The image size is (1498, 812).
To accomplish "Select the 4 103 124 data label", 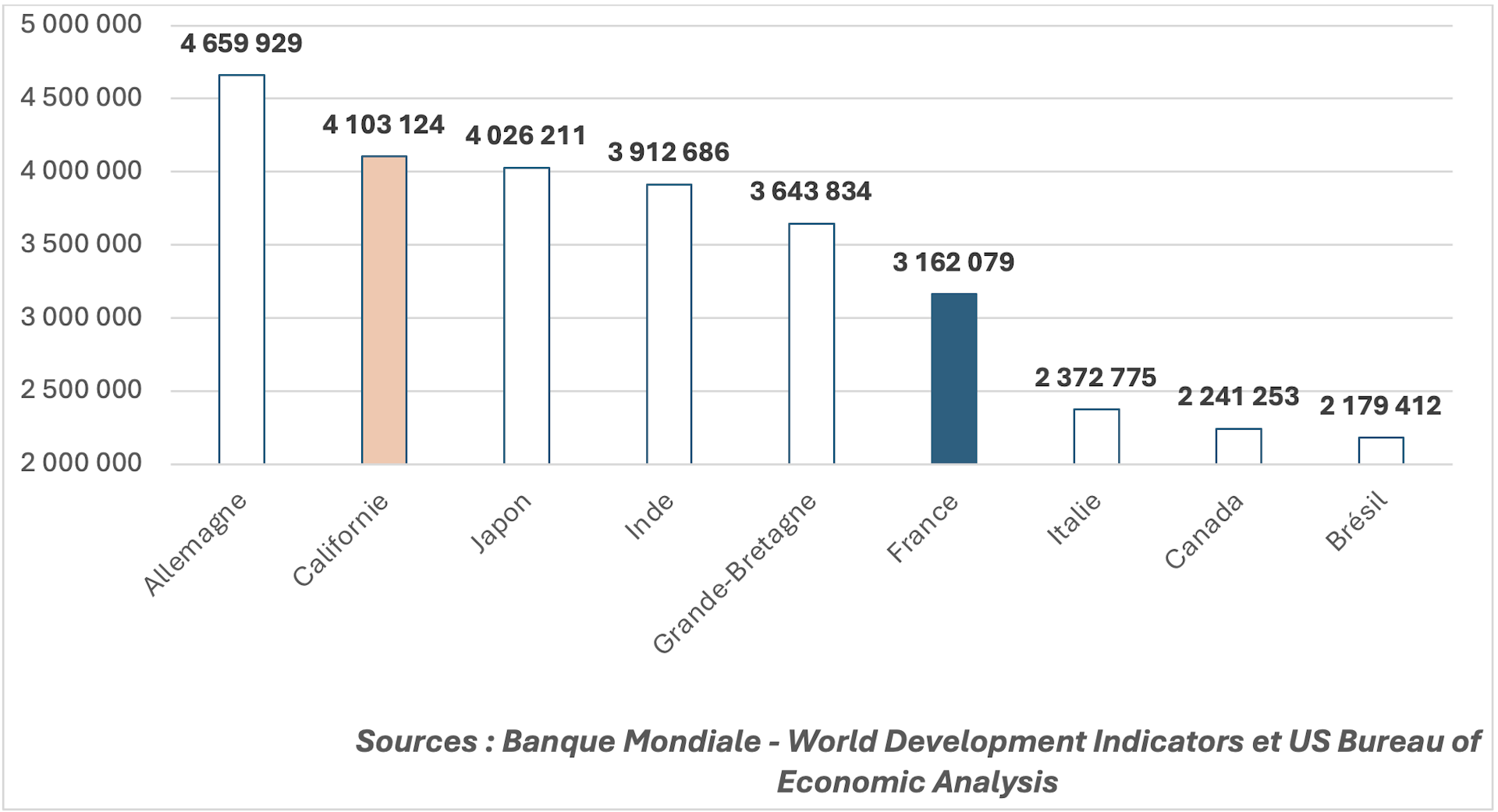I will click(x=383, y=125).
